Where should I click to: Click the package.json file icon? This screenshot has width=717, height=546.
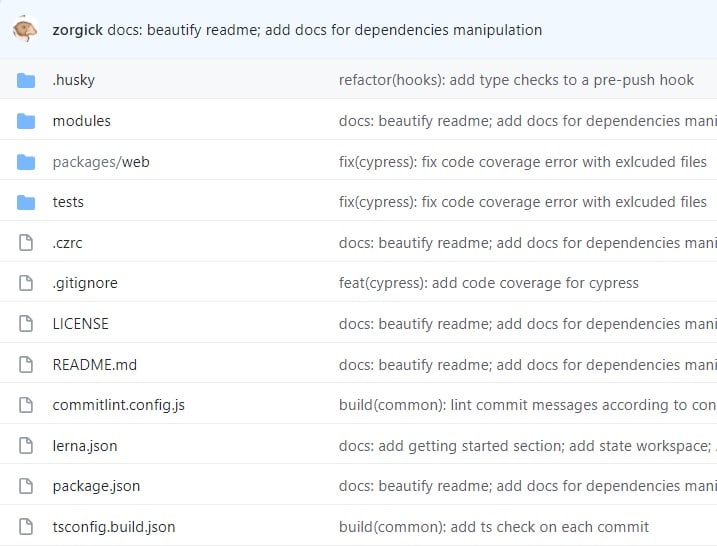pos(26,486)
